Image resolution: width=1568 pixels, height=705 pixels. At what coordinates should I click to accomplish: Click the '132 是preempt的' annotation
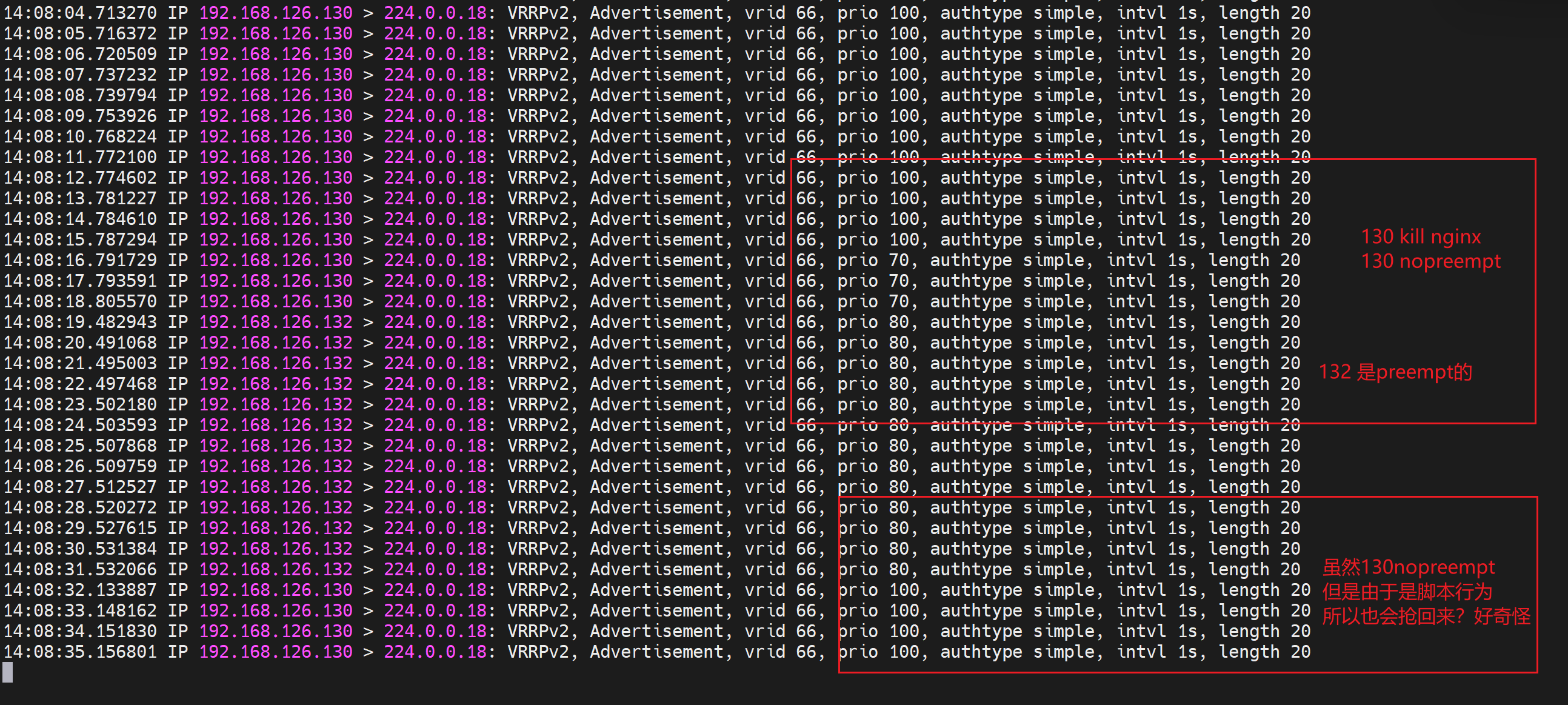pyautogui.click(x=1395, y=372)
